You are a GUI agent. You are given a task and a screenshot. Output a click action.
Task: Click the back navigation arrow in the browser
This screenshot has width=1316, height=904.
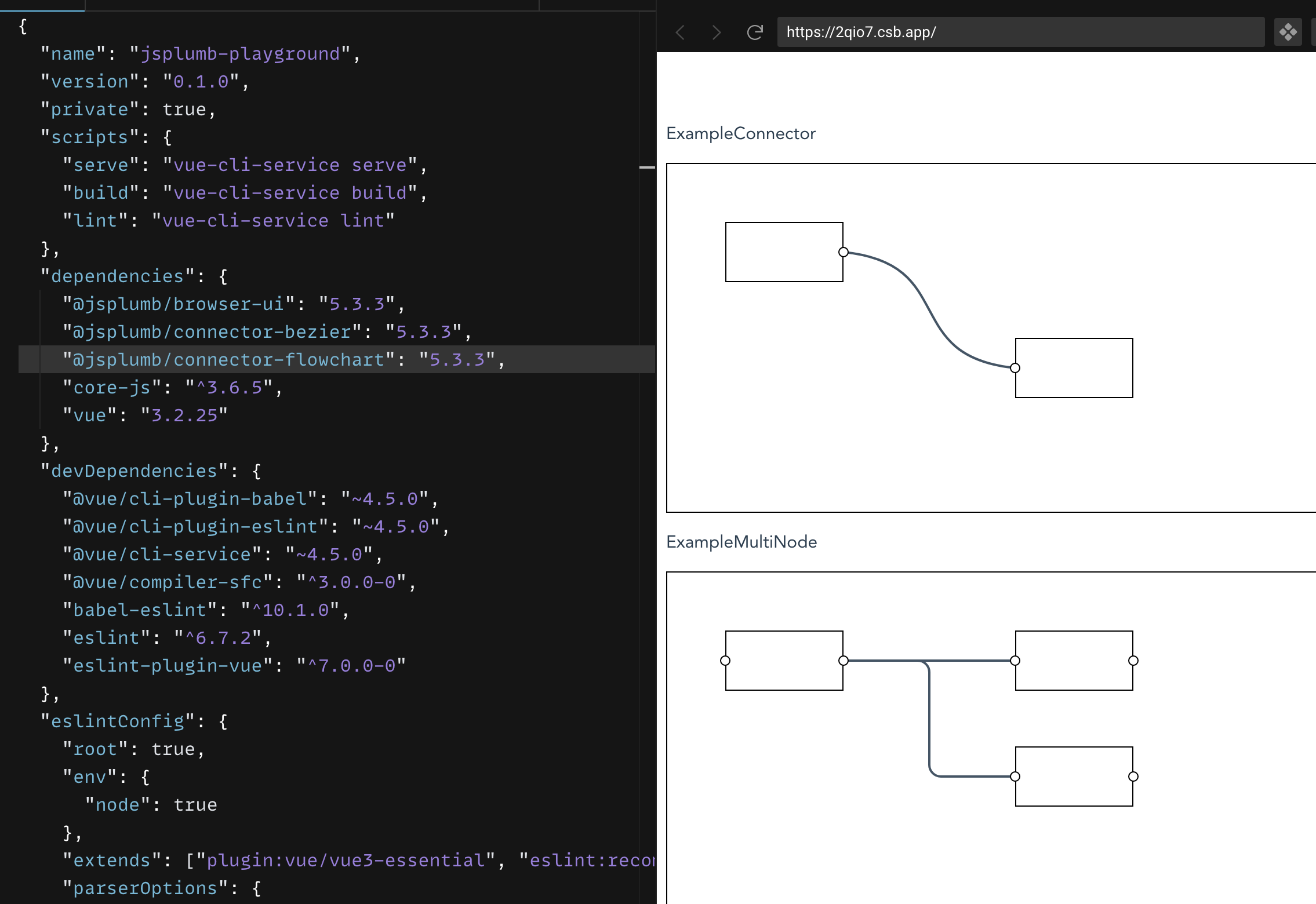[681, 32]
